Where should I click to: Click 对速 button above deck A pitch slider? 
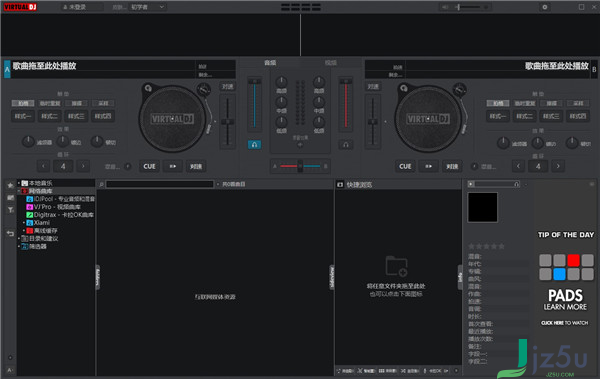click(x=228, y=87)
